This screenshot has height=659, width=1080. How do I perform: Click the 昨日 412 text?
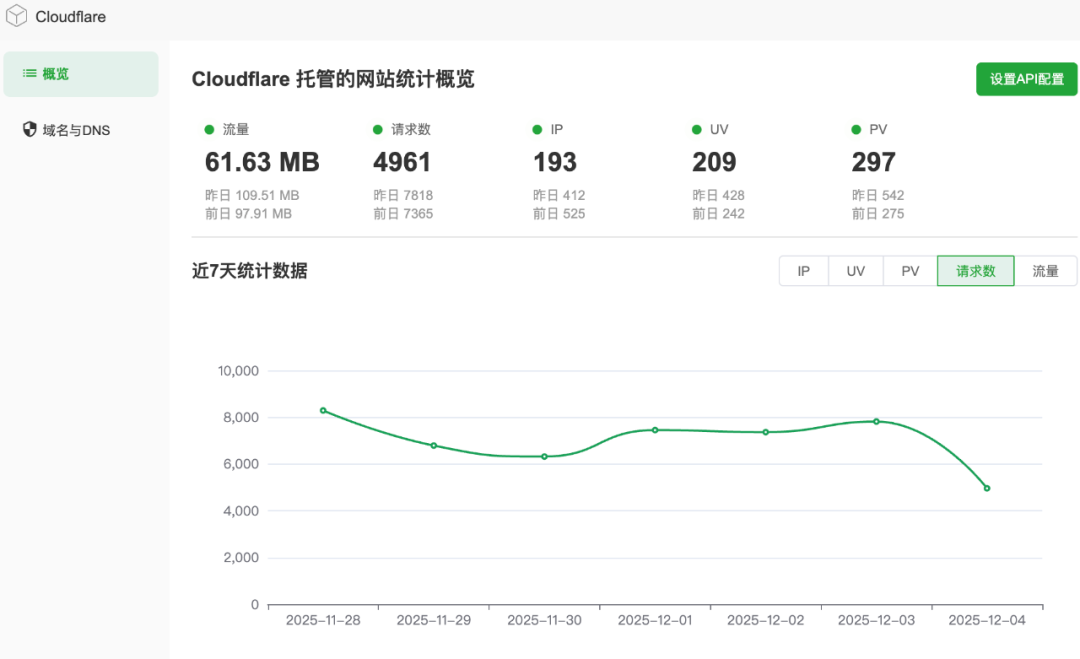point(559,196)
